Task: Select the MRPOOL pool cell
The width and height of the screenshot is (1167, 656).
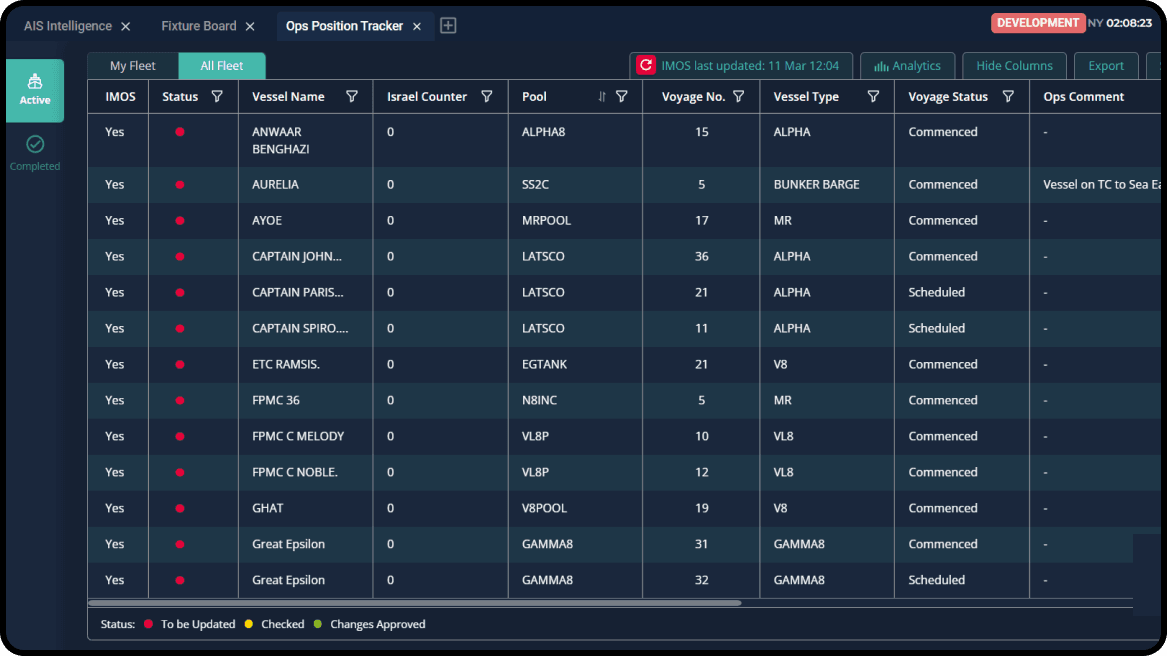Action: 546,220
